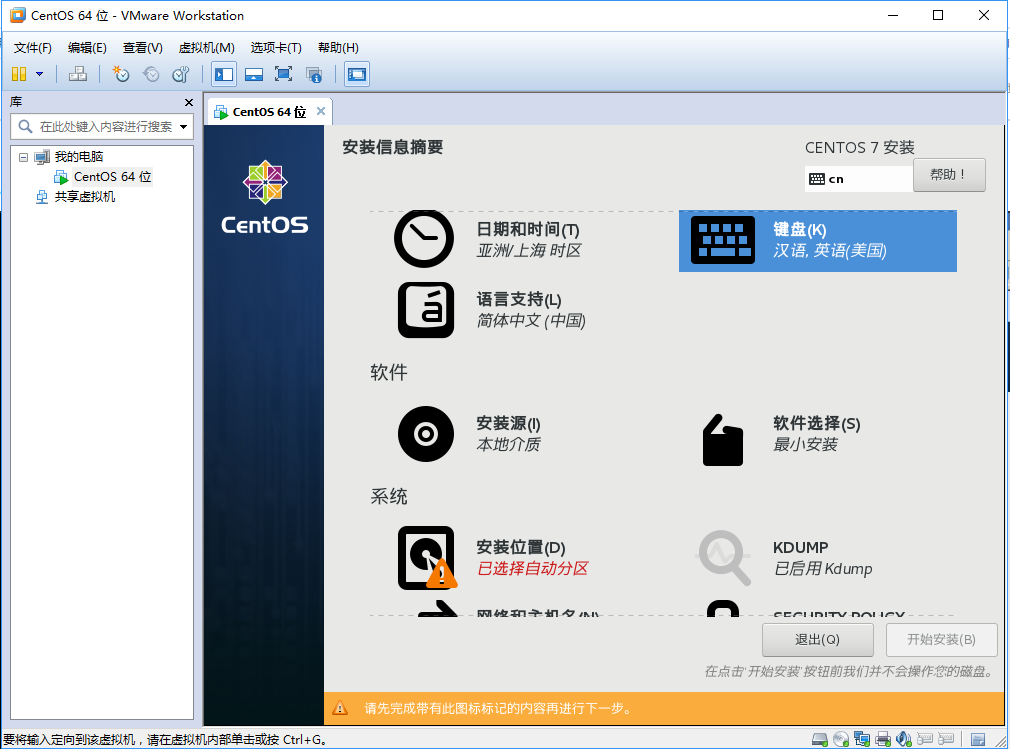Toggle the thumbnail bar view
Screen dimensions: 1010x749
tap(254, 74)
